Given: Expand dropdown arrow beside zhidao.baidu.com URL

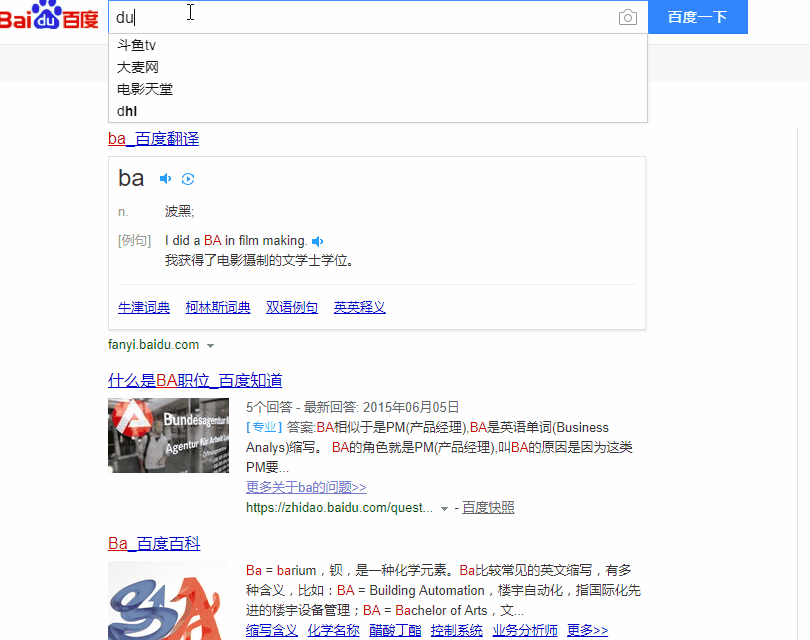Looking at the screenshot, I should [444, 509].
